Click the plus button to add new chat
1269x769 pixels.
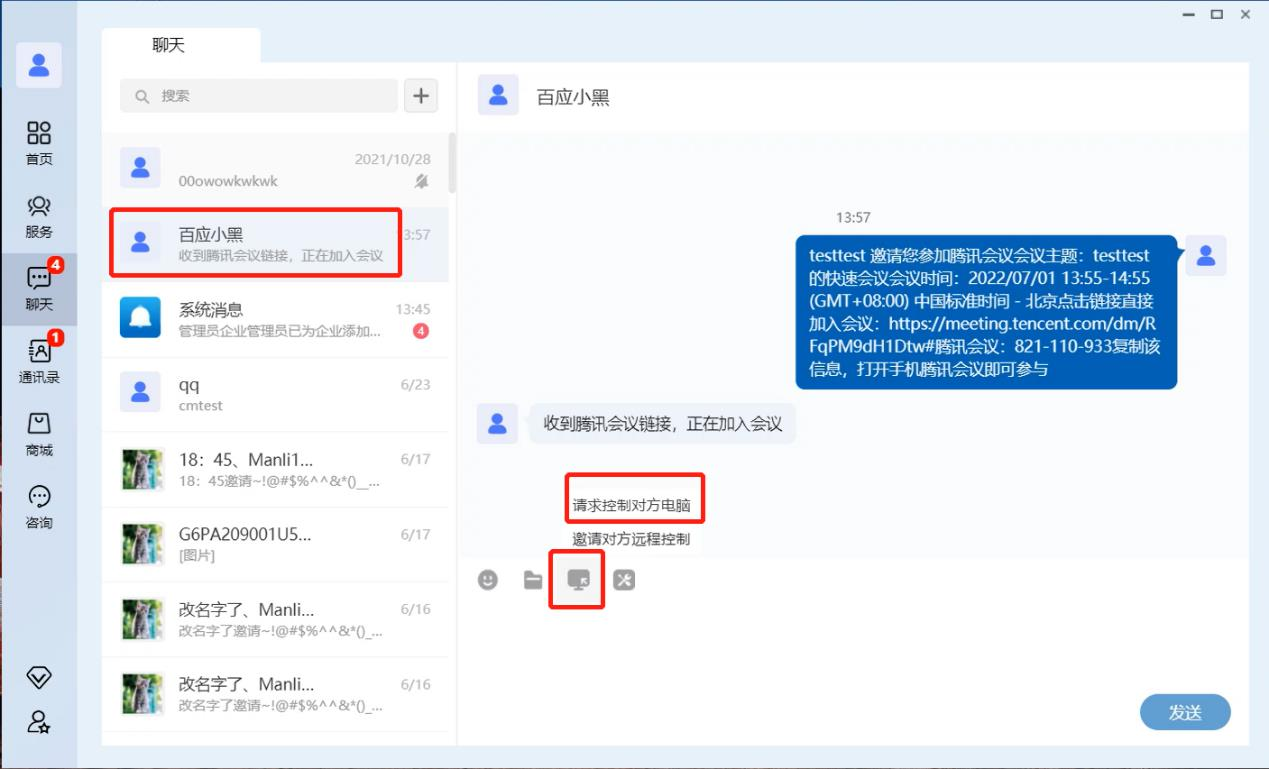coord(421,96)
